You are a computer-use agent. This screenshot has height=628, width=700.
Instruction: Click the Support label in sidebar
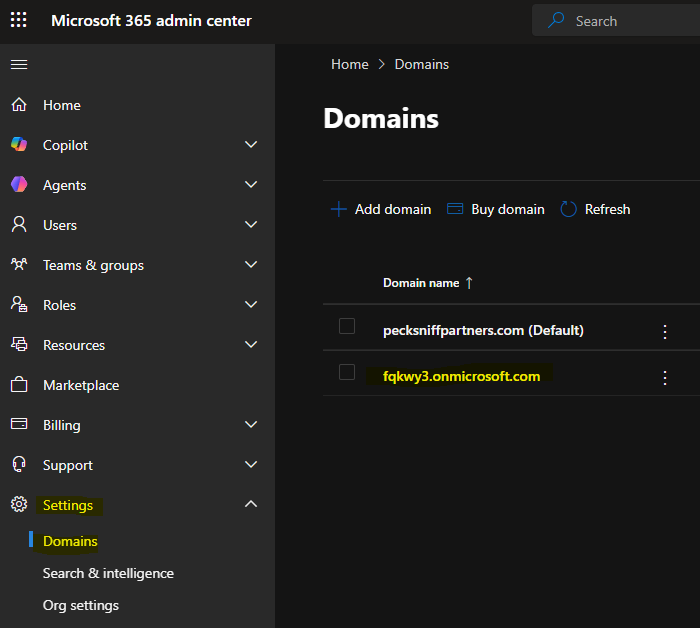point(68,466)
